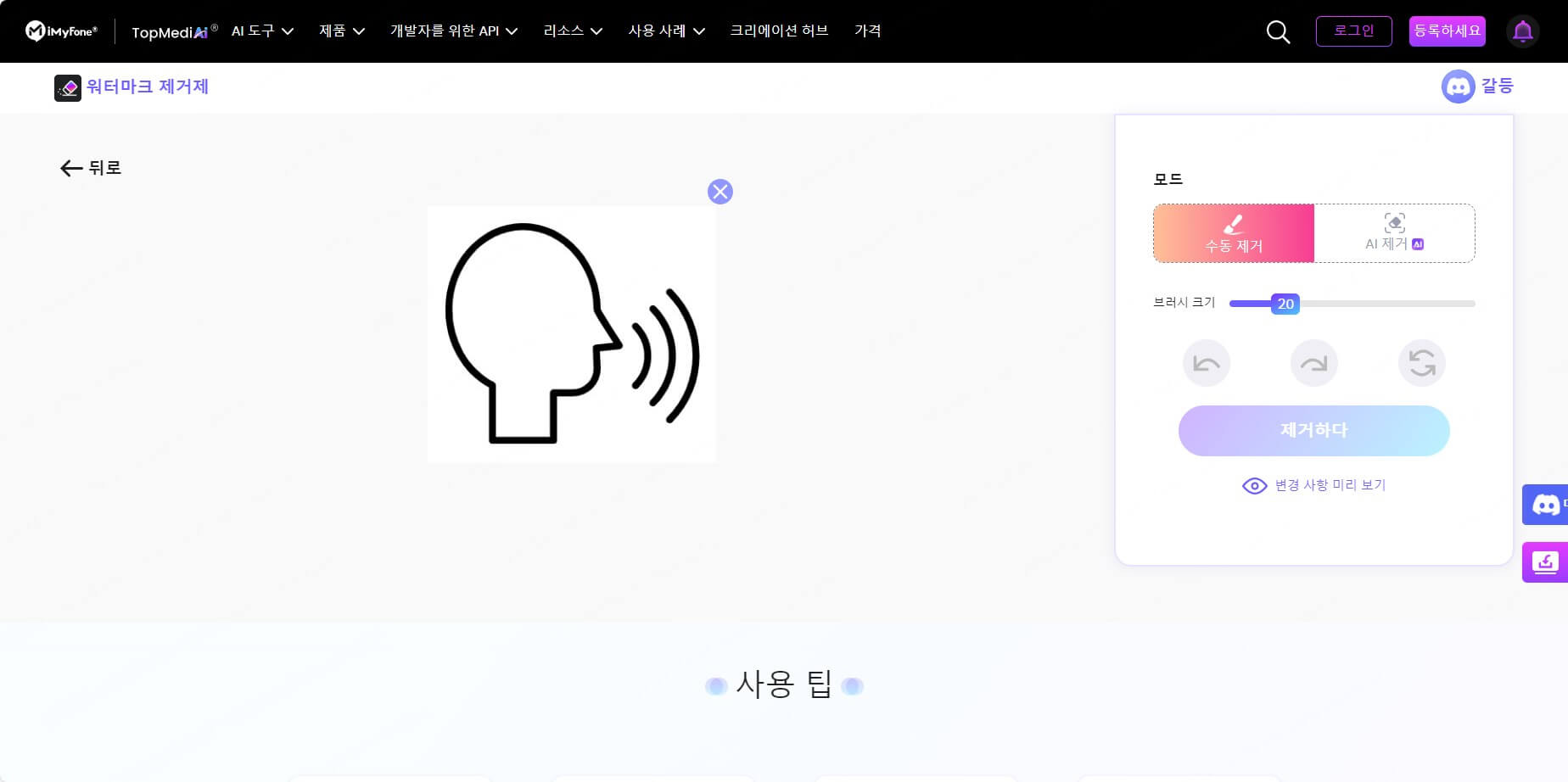
Task: Open the TopMediAi home logo
Action: (x=174, y=31)
